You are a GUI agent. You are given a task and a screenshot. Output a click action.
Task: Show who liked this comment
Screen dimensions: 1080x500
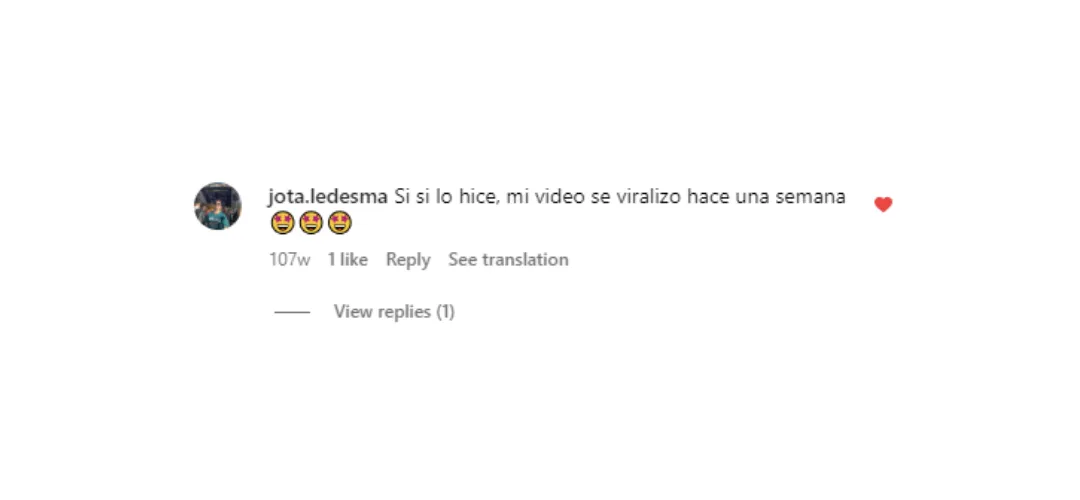348,260
